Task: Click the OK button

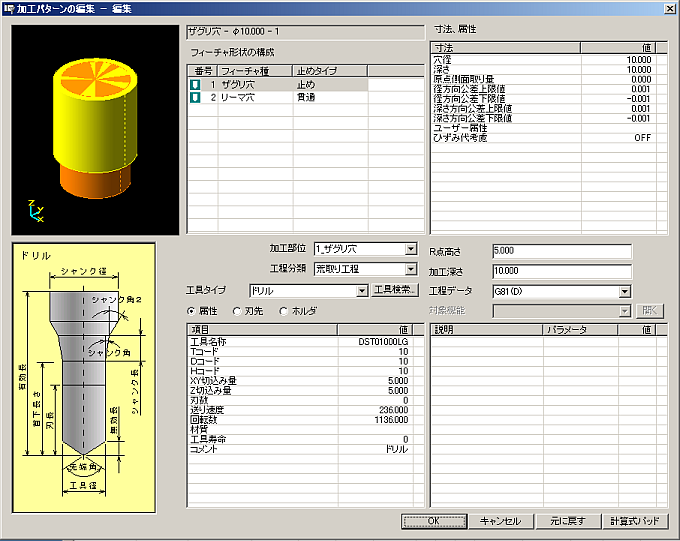Action: tap(434, 521)
